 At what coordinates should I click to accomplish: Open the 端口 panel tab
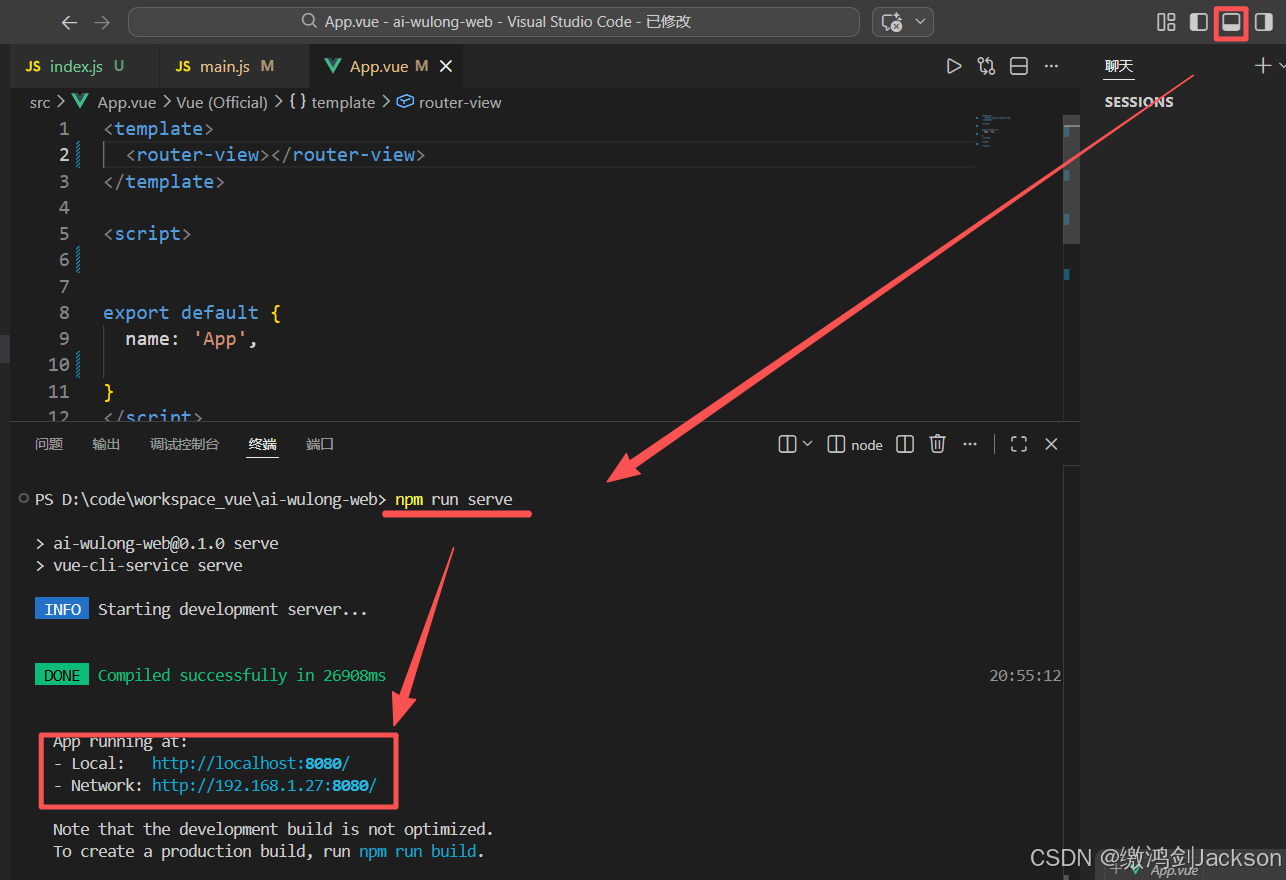point(320,444)
